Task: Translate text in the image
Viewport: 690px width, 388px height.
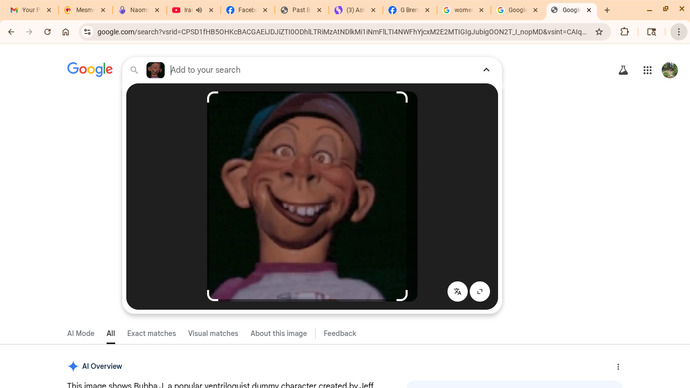Action: point(457,291)
